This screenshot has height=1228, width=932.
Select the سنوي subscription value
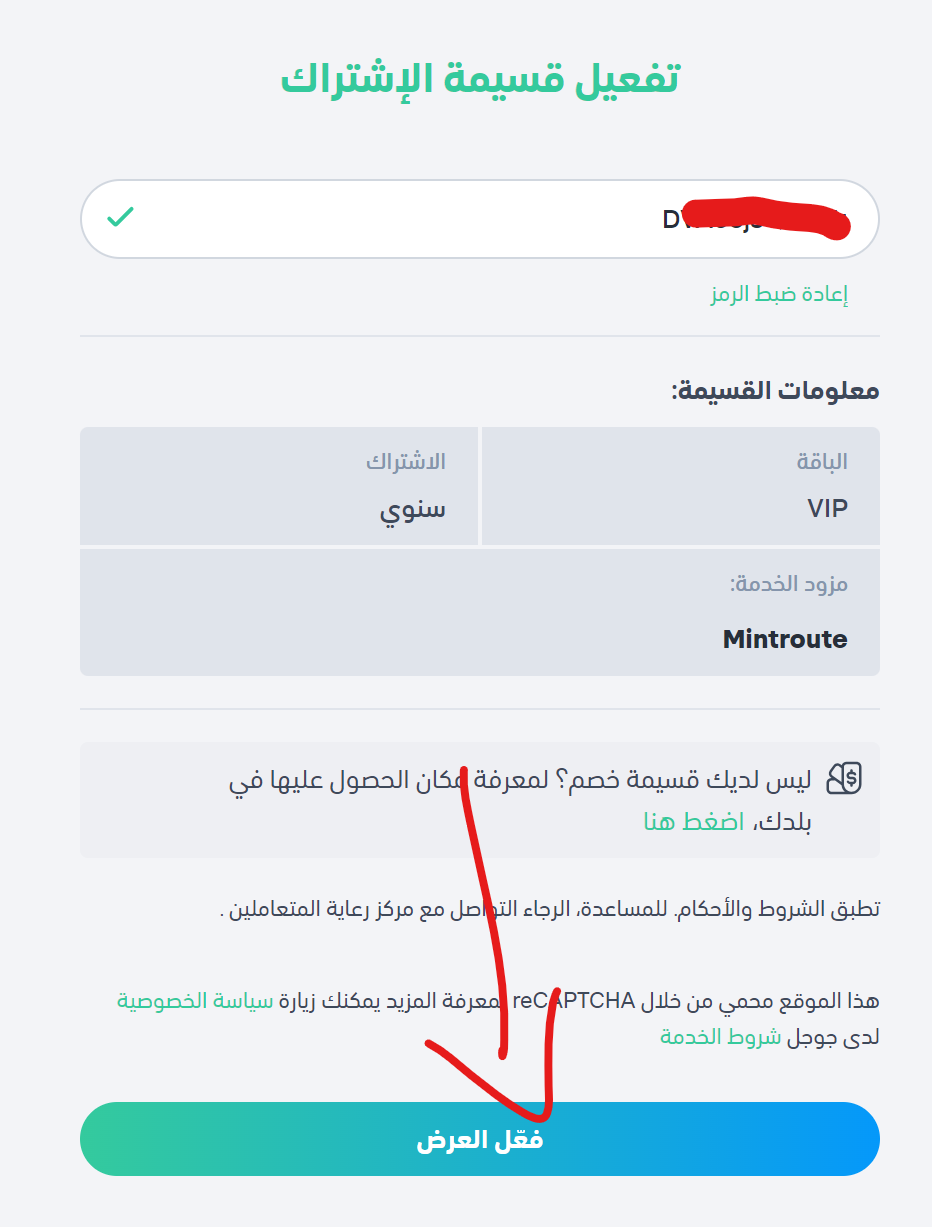[x=412, y=510]
